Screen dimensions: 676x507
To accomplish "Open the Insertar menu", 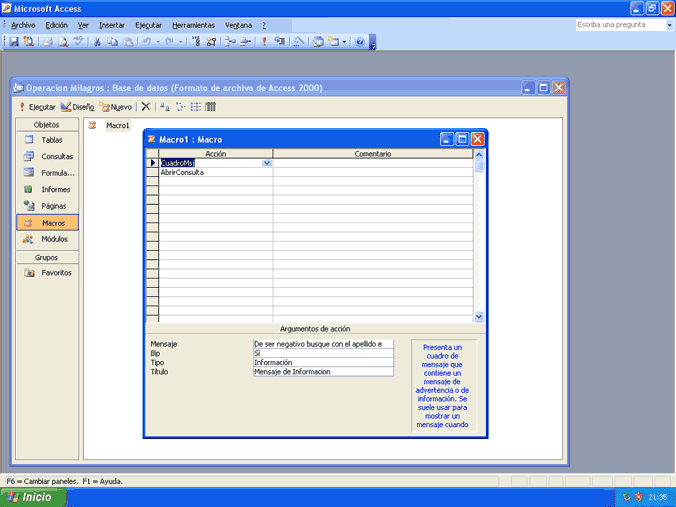I will (112, 25).
